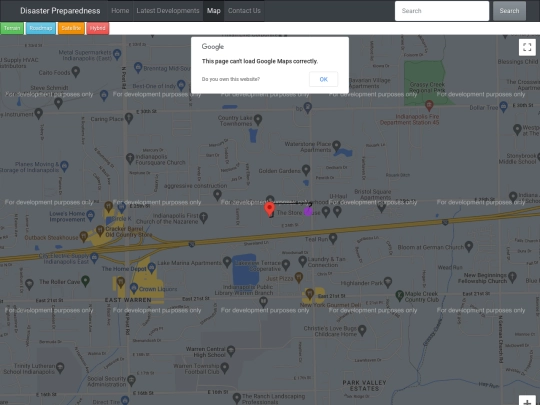Select the Map nav tab

[x=214, y=11]
